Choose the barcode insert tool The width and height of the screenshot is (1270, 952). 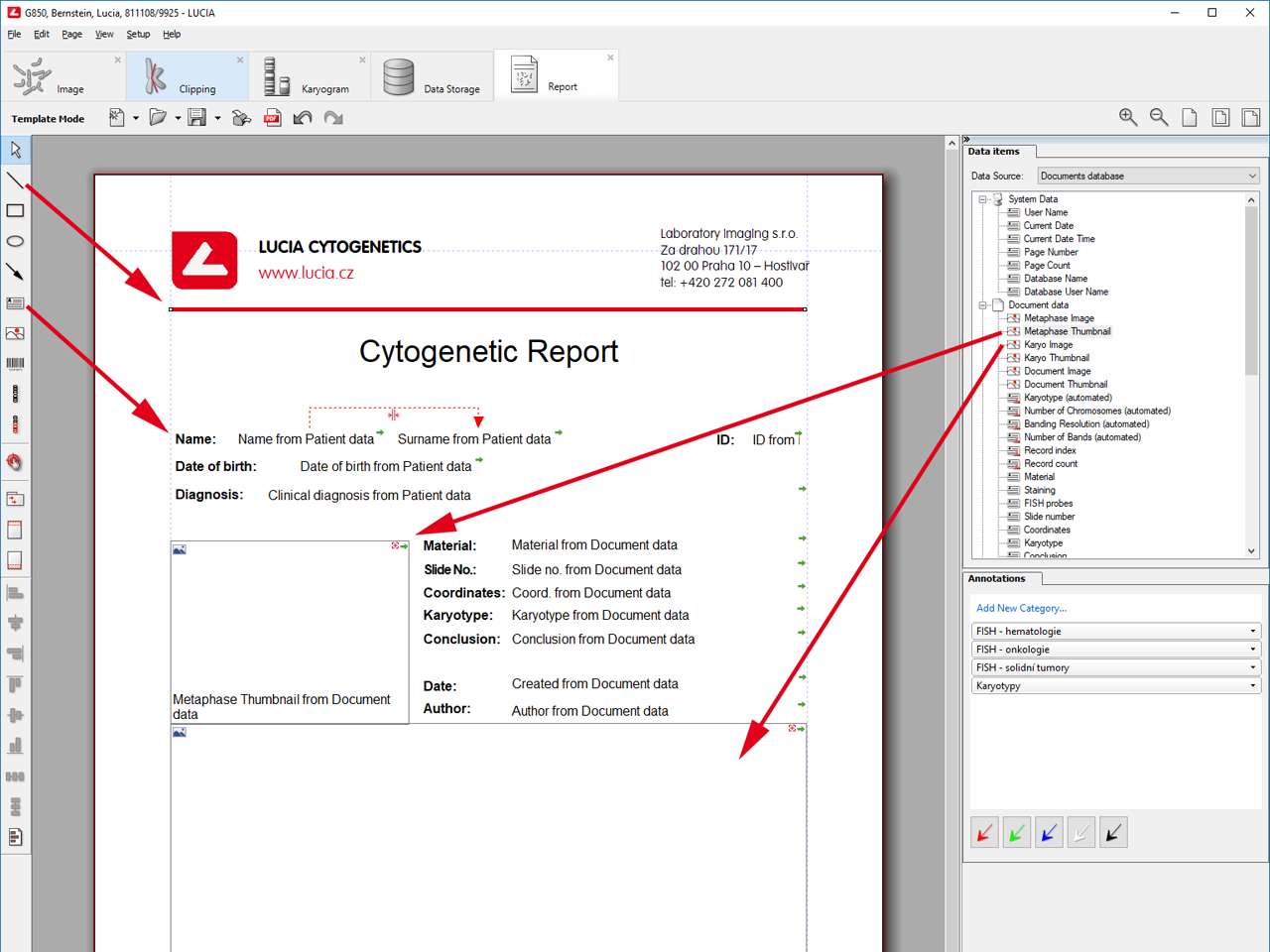coord(15,364)
